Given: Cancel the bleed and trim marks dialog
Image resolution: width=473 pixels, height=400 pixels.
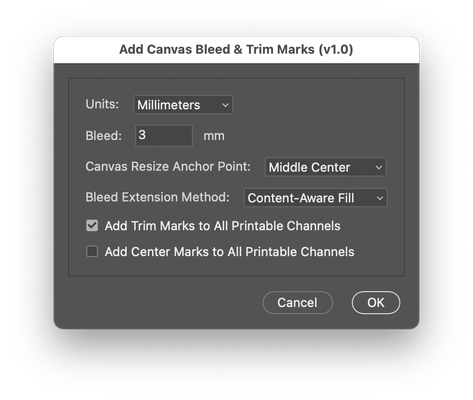Looking at the screenshot, I should [297, 303].
